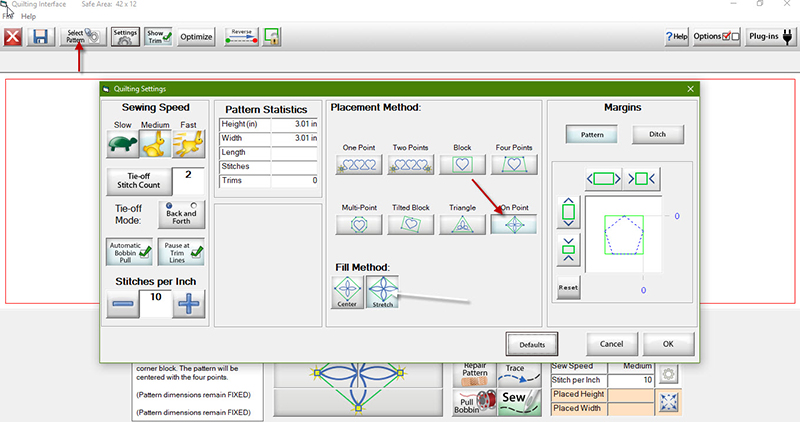
Task: Click the Defaults button
Action: (x=532, y=344)
